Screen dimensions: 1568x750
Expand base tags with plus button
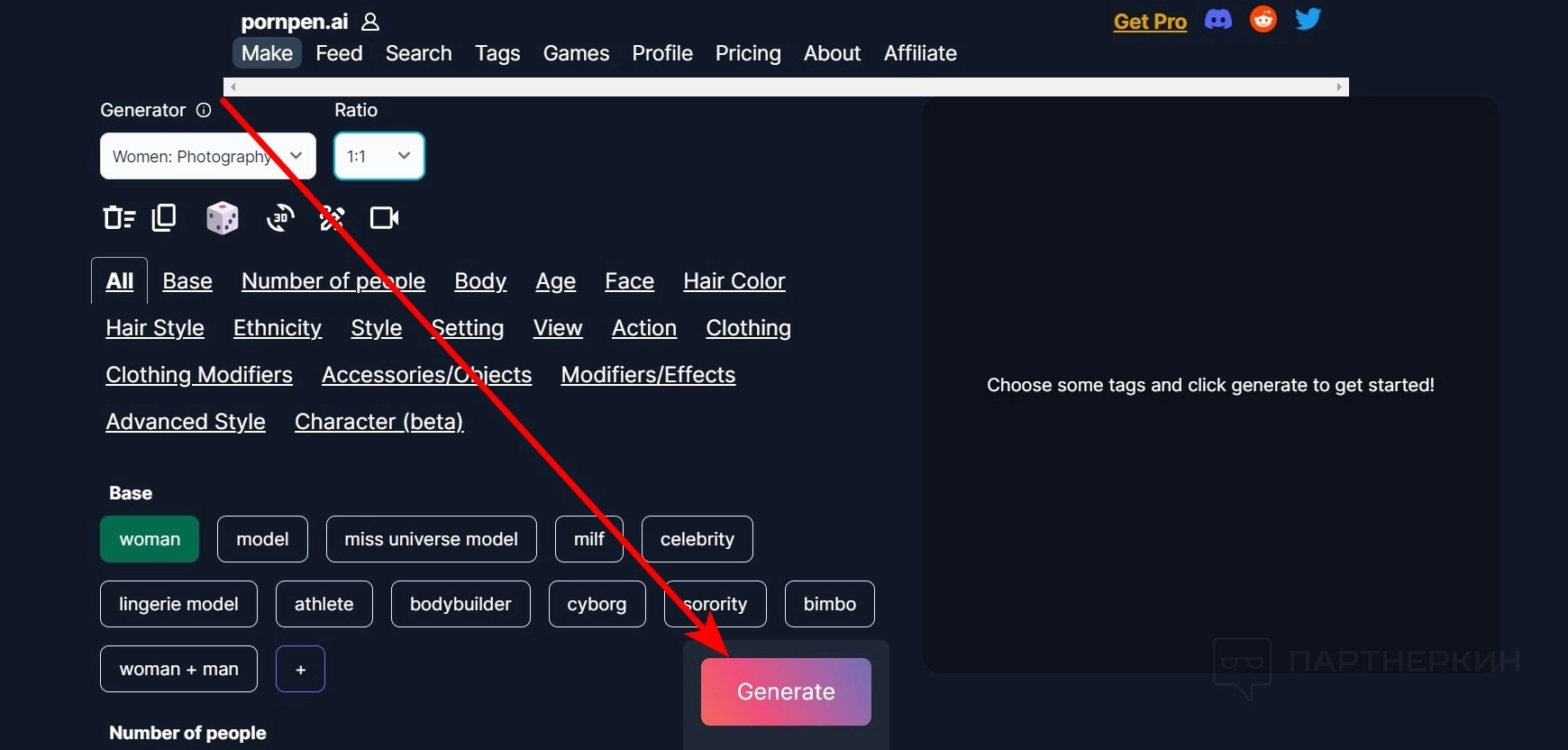tap(300, 669)
